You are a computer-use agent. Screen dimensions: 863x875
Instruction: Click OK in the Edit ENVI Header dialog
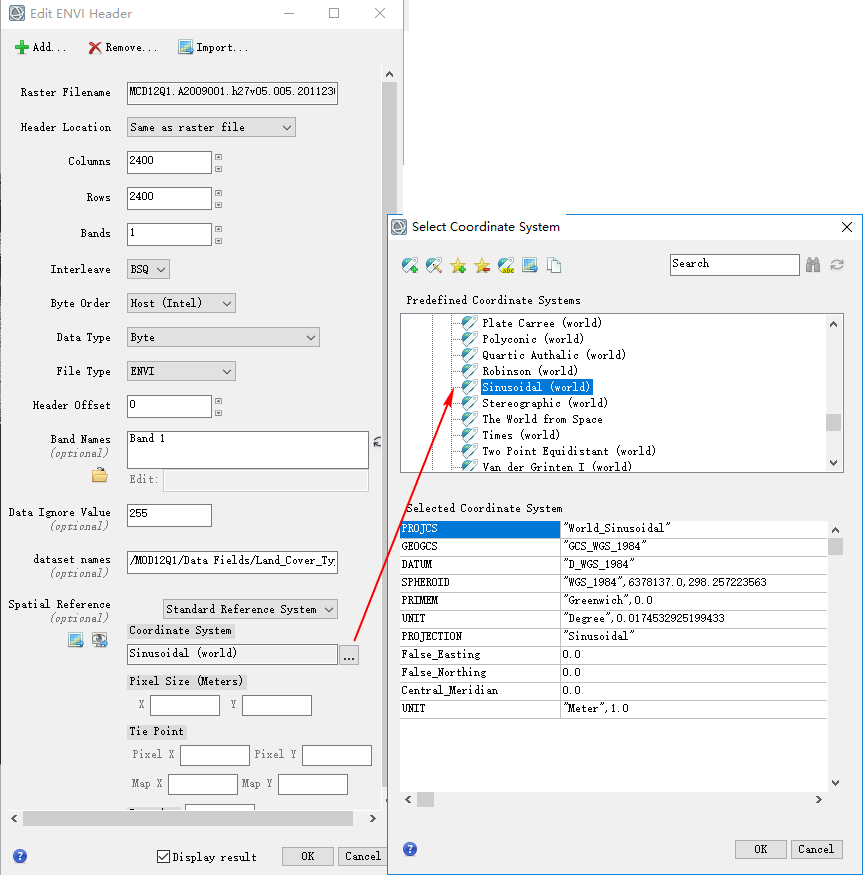coord(308,856)
